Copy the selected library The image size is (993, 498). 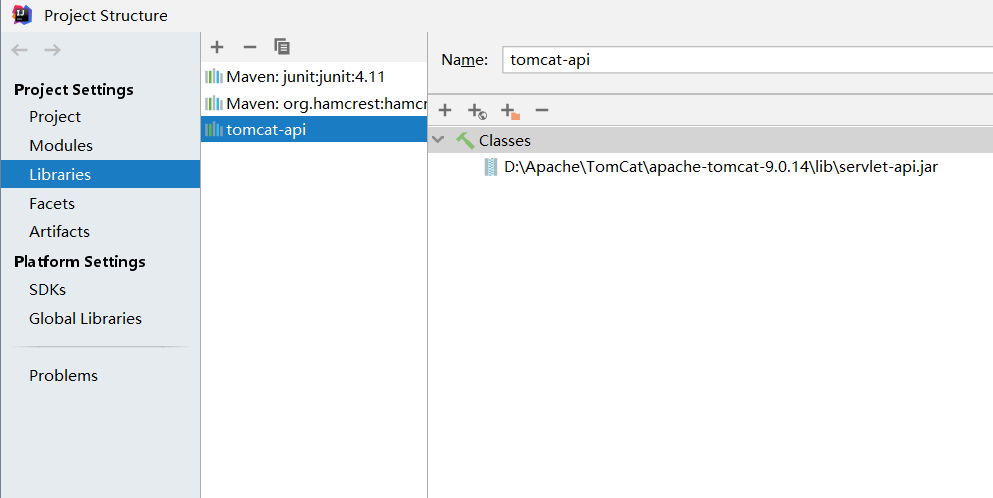coord(282,46)
